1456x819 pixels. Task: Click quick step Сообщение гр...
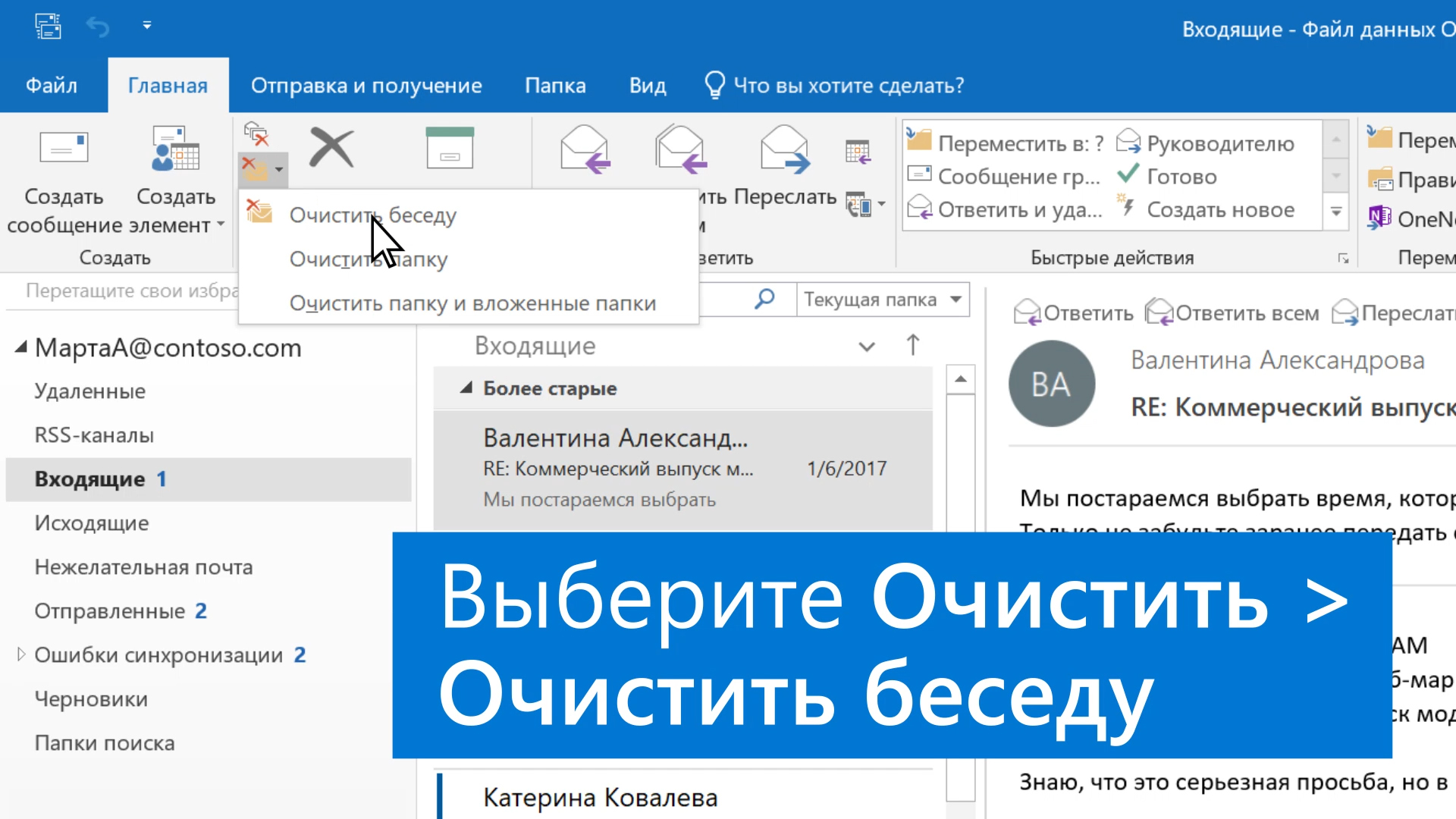(x=1004, y=176)
